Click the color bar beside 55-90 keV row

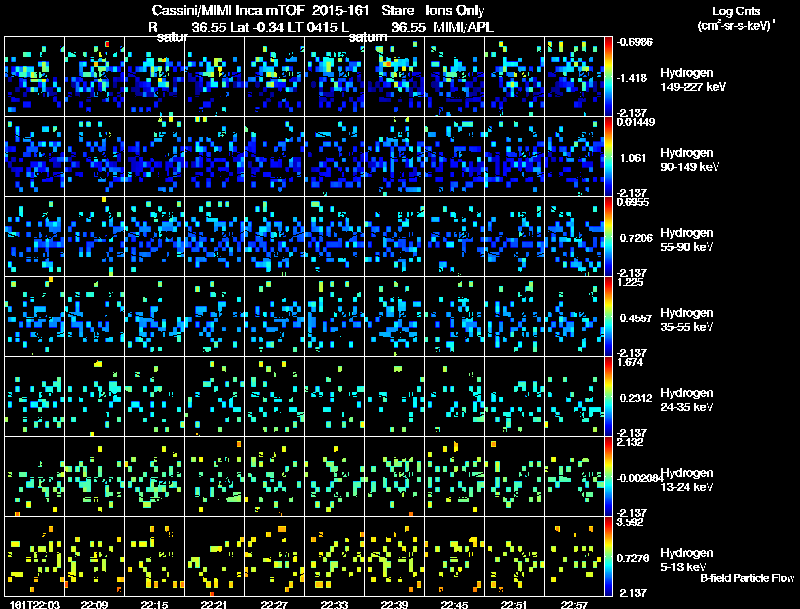(608, 237)
